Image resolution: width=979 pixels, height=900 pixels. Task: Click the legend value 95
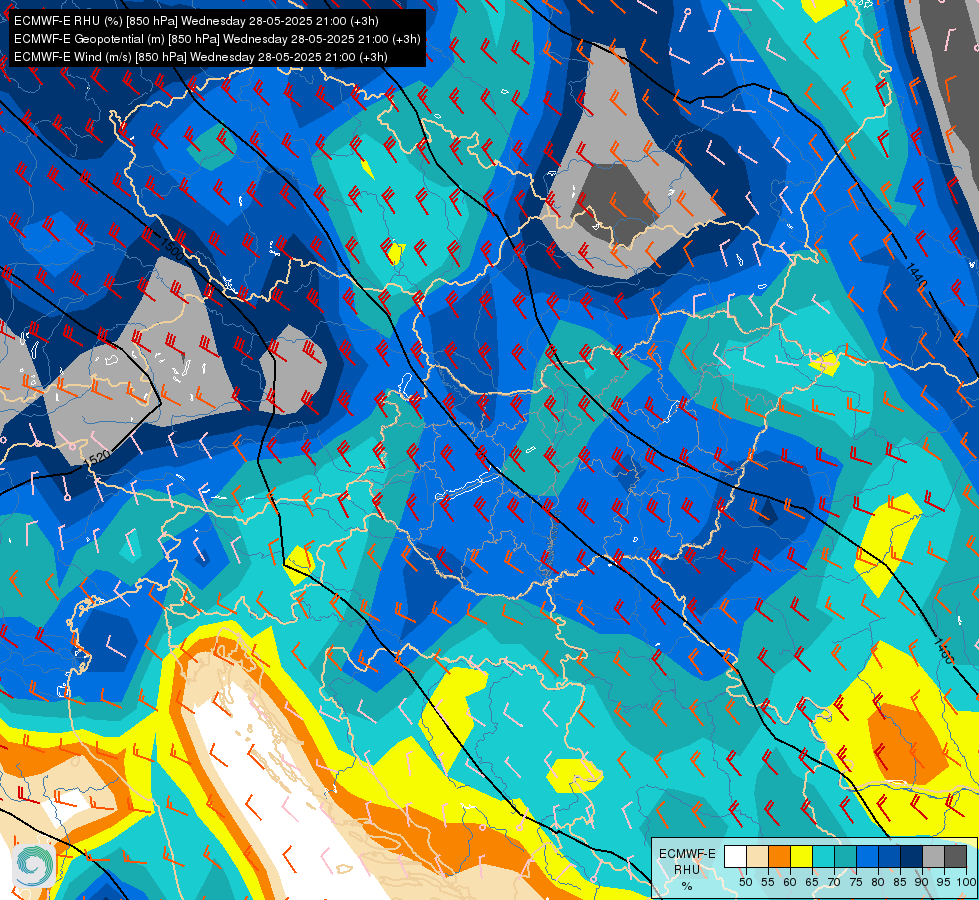(943, 882)
